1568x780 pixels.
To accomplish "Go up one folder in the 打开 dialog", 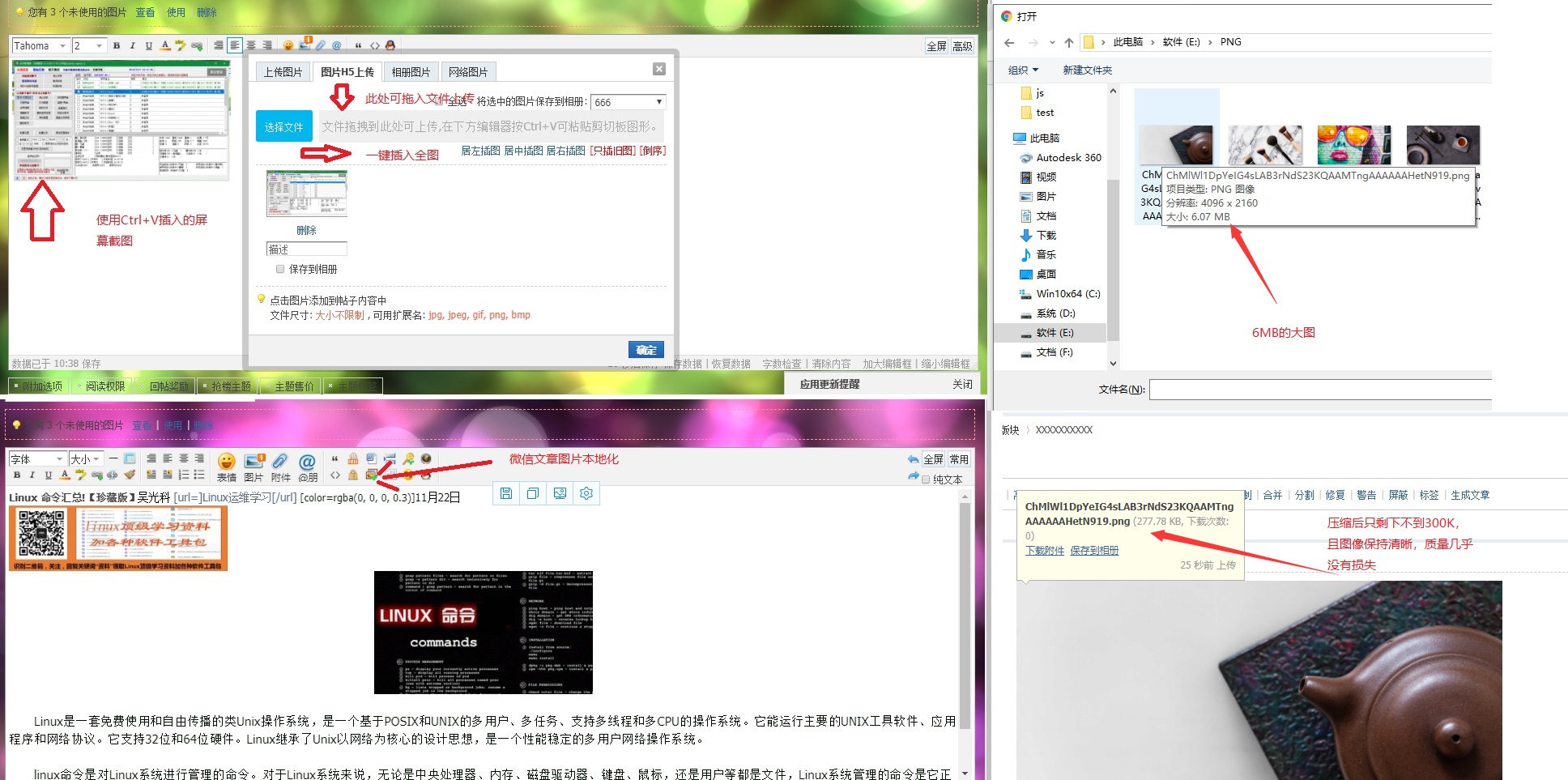I will click(x=1069, y=43).
